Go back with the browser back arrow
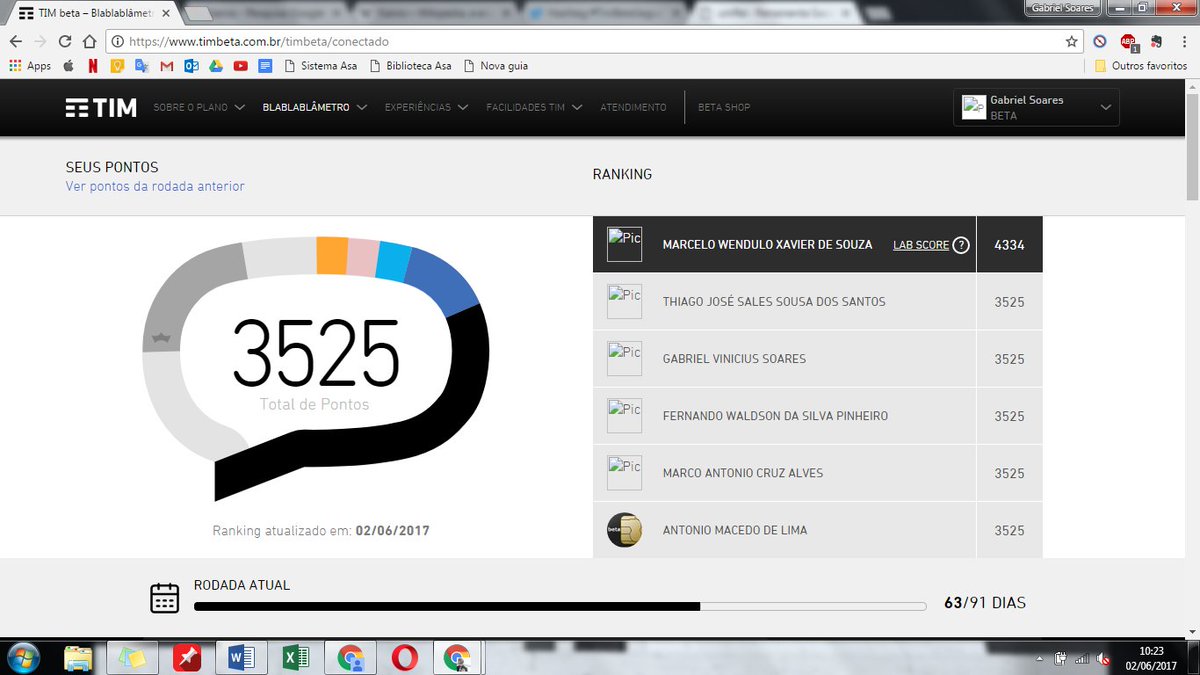The image size is (1200, 675). click(x=16, y=42)
